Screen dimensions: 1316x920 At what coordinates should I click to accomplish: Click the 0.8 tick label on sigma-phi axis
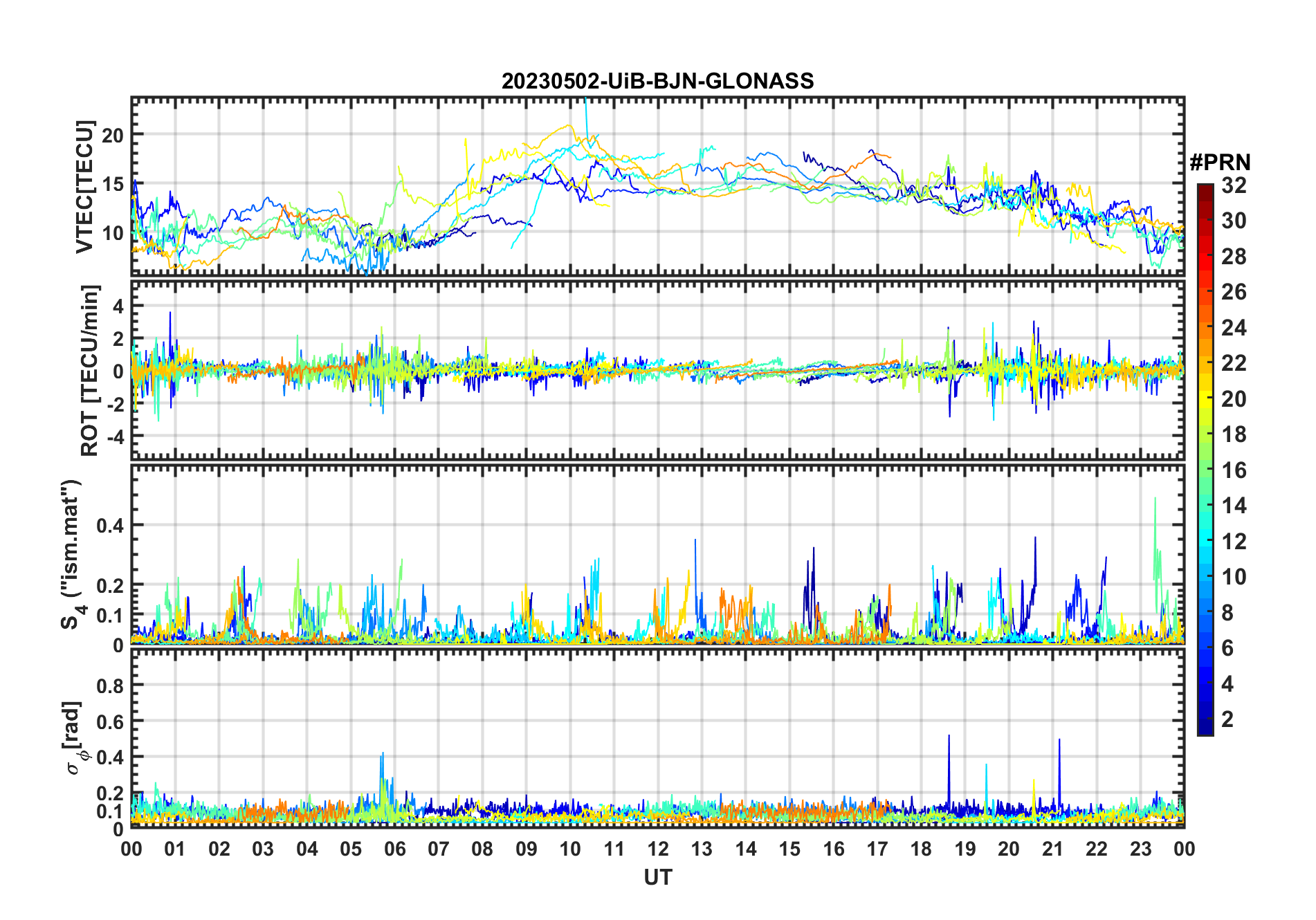click(x=111, y=686)
